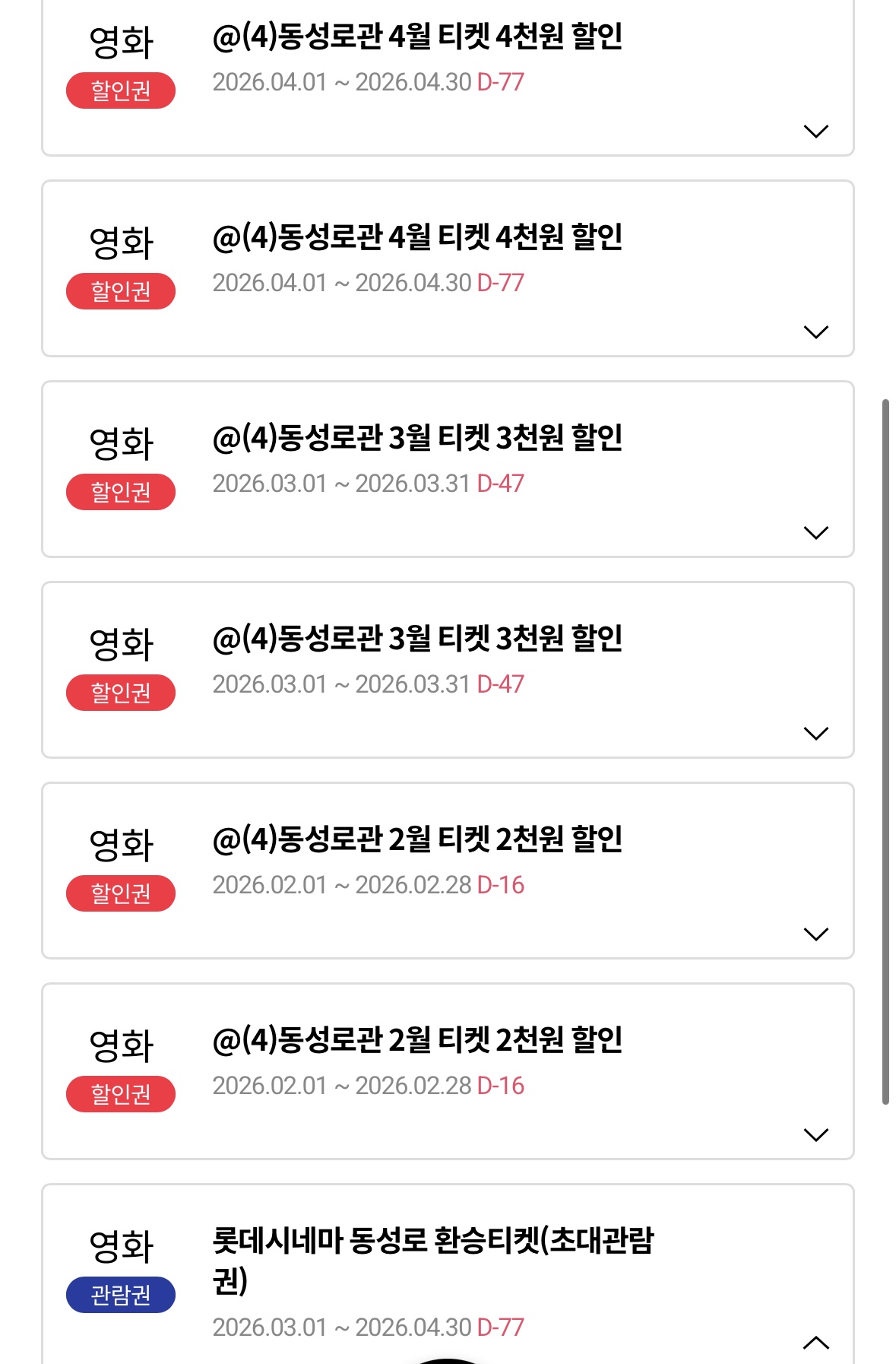Click the vertical scrollbar thumb
This screenshot has height=1364, width=896.
tap(885, 751)
